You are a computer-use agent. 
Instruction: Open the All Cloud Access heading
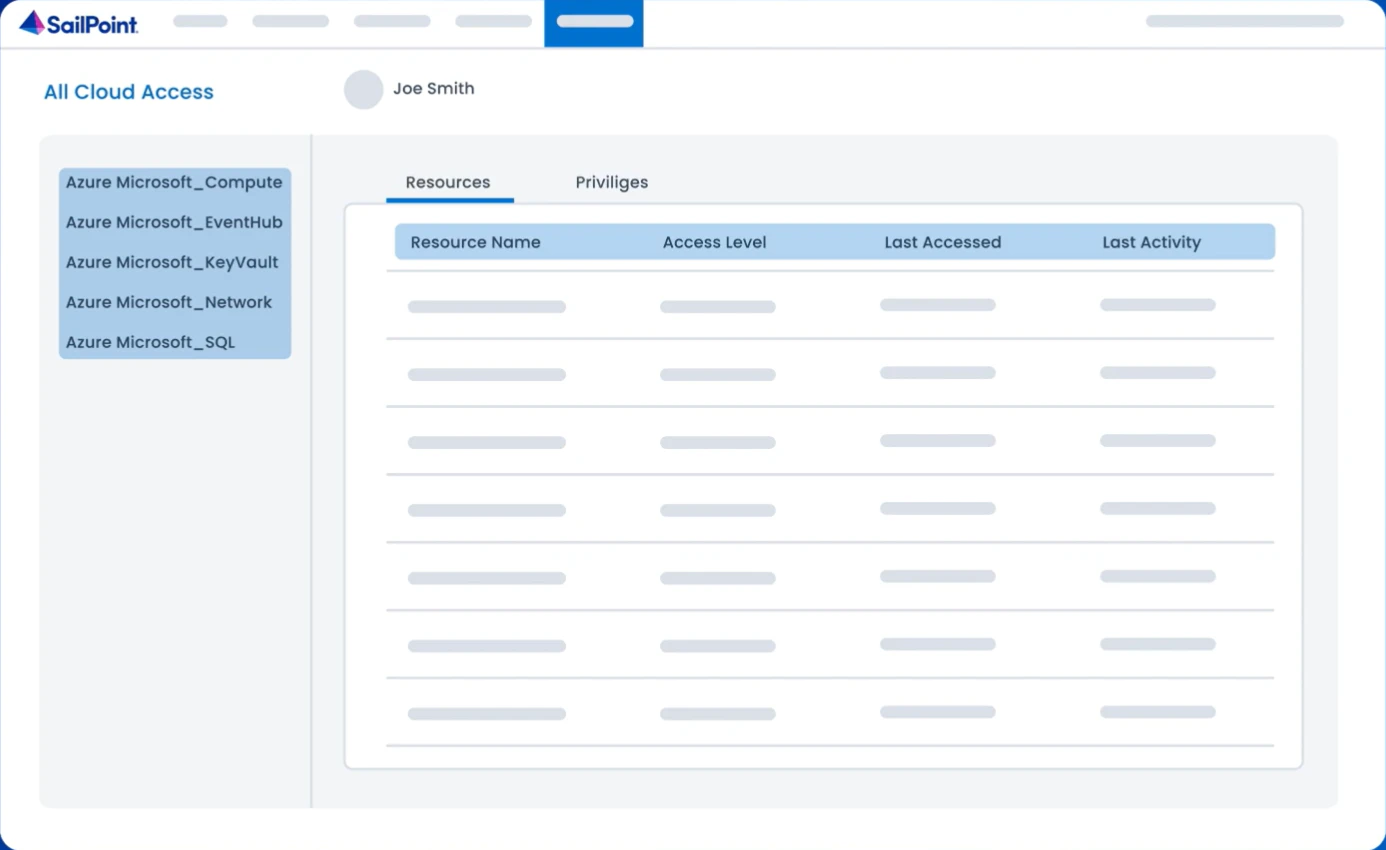[x=129, y=92]
